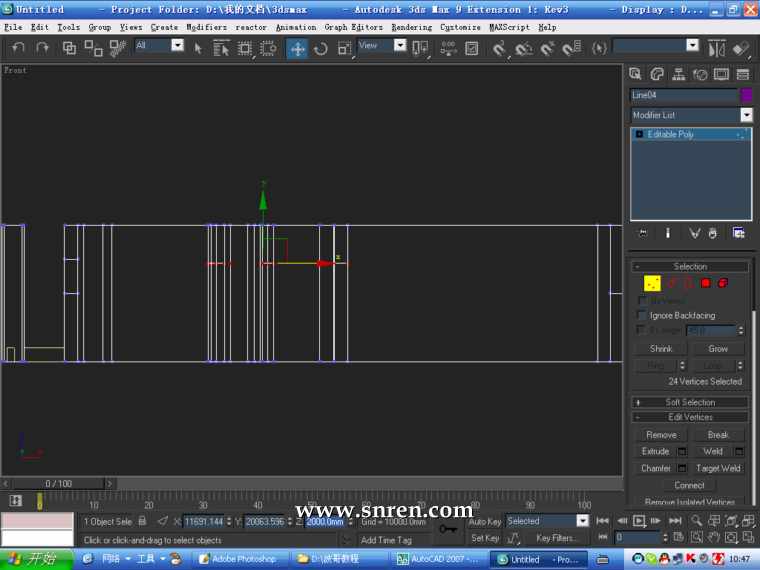This screenshot has height=570, width=760.
Task: Click the Align tool icon
Action: tap(740, 48)
